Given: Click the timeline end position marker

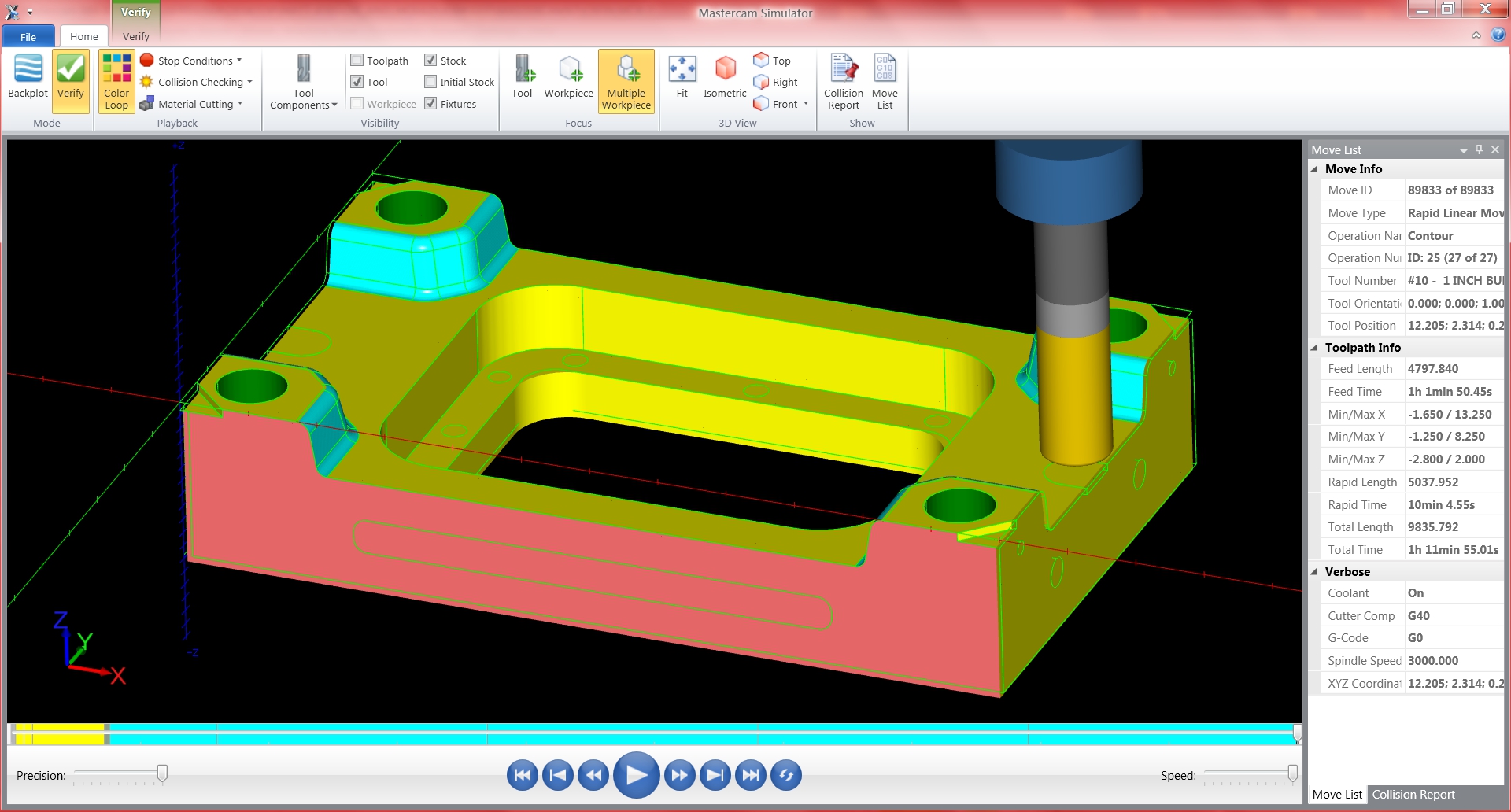Looking at the screenshot, I should coord(1297,734).
